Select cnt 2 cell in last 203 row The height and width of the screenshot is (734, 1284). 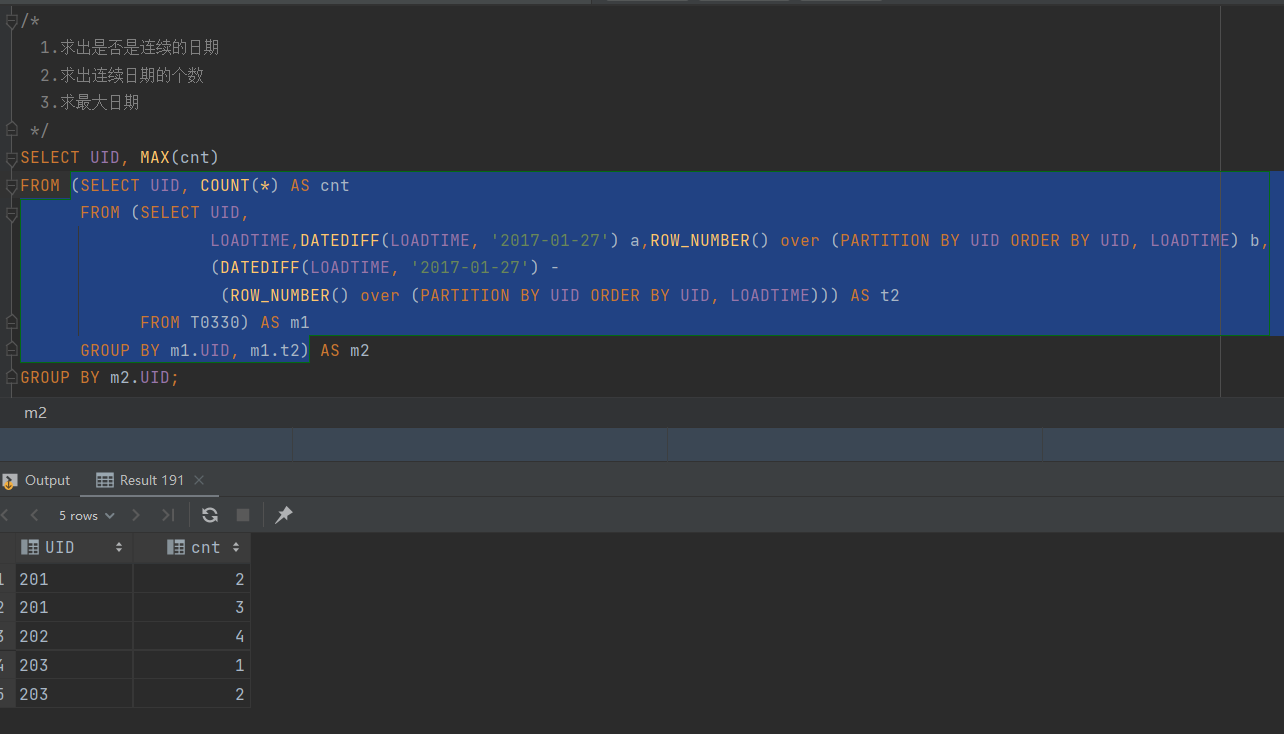pyautogui.click(x=191, y=694)
